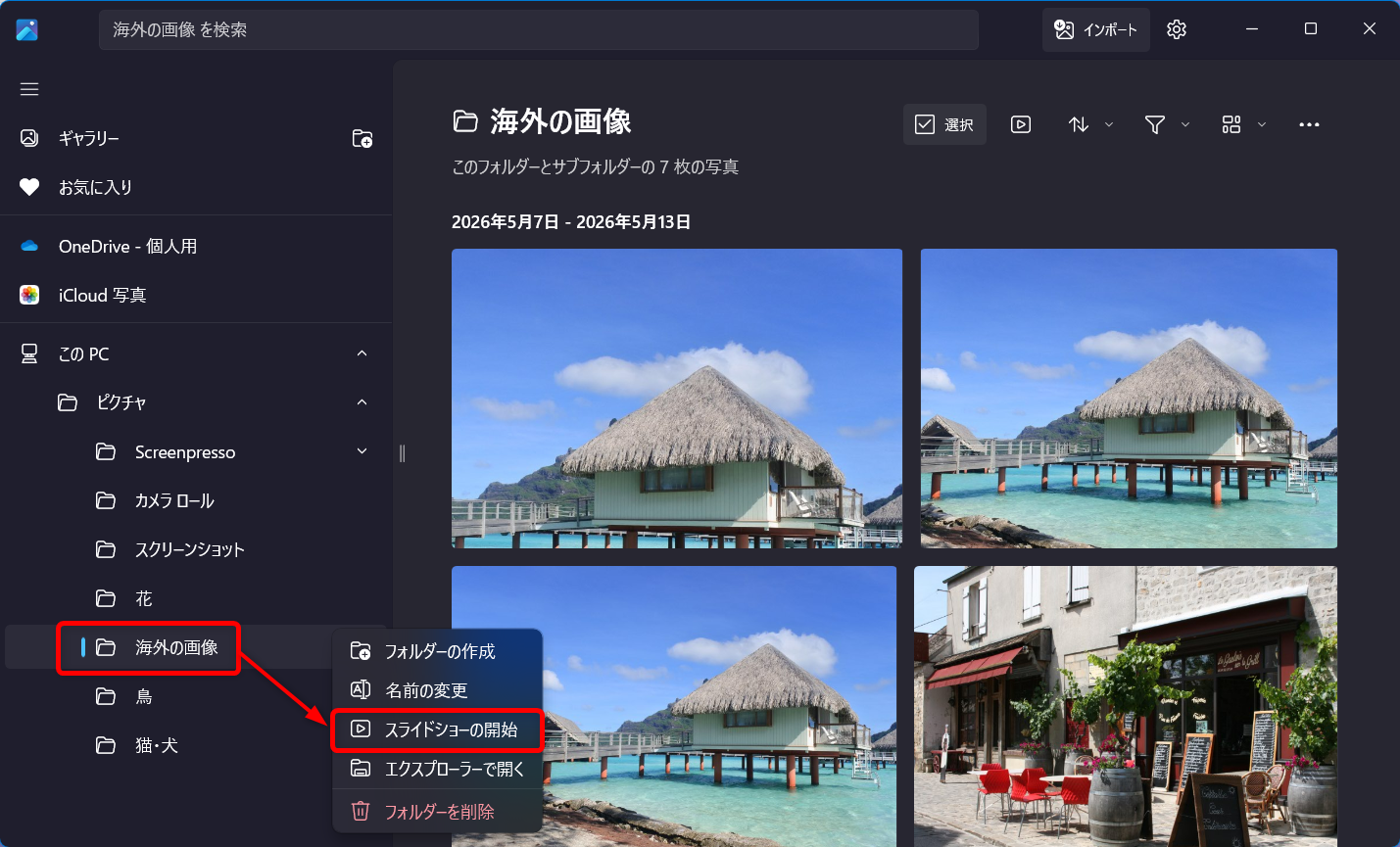This screenshot has width=1400, height=847.
Task: Click the 海外の画像 を検索 search box
Action: (x=539, y=29)
